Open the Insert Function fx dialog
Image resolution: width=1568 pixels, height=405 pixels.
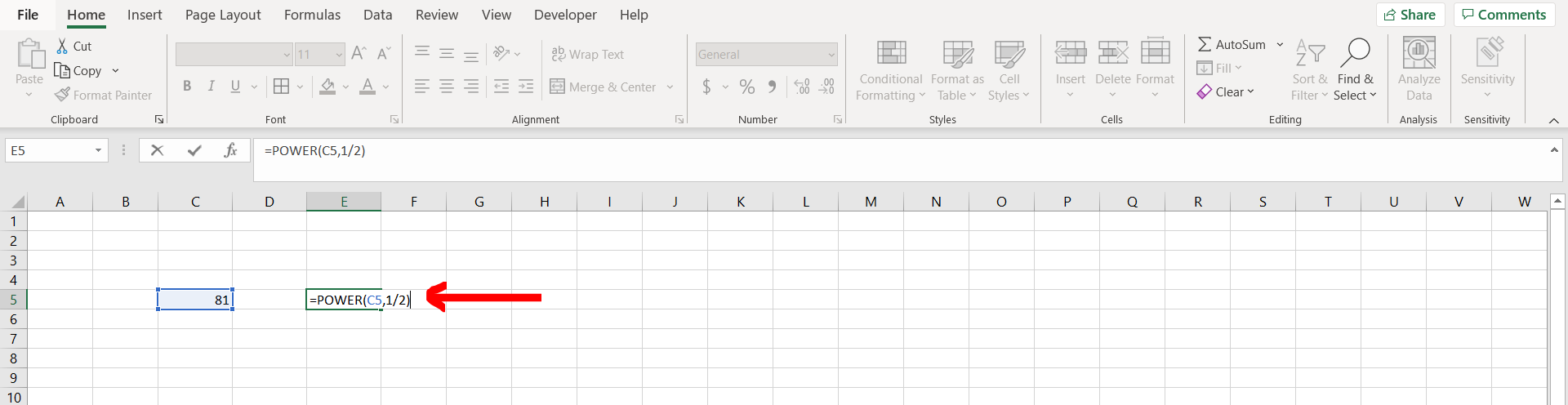point(230,150)
